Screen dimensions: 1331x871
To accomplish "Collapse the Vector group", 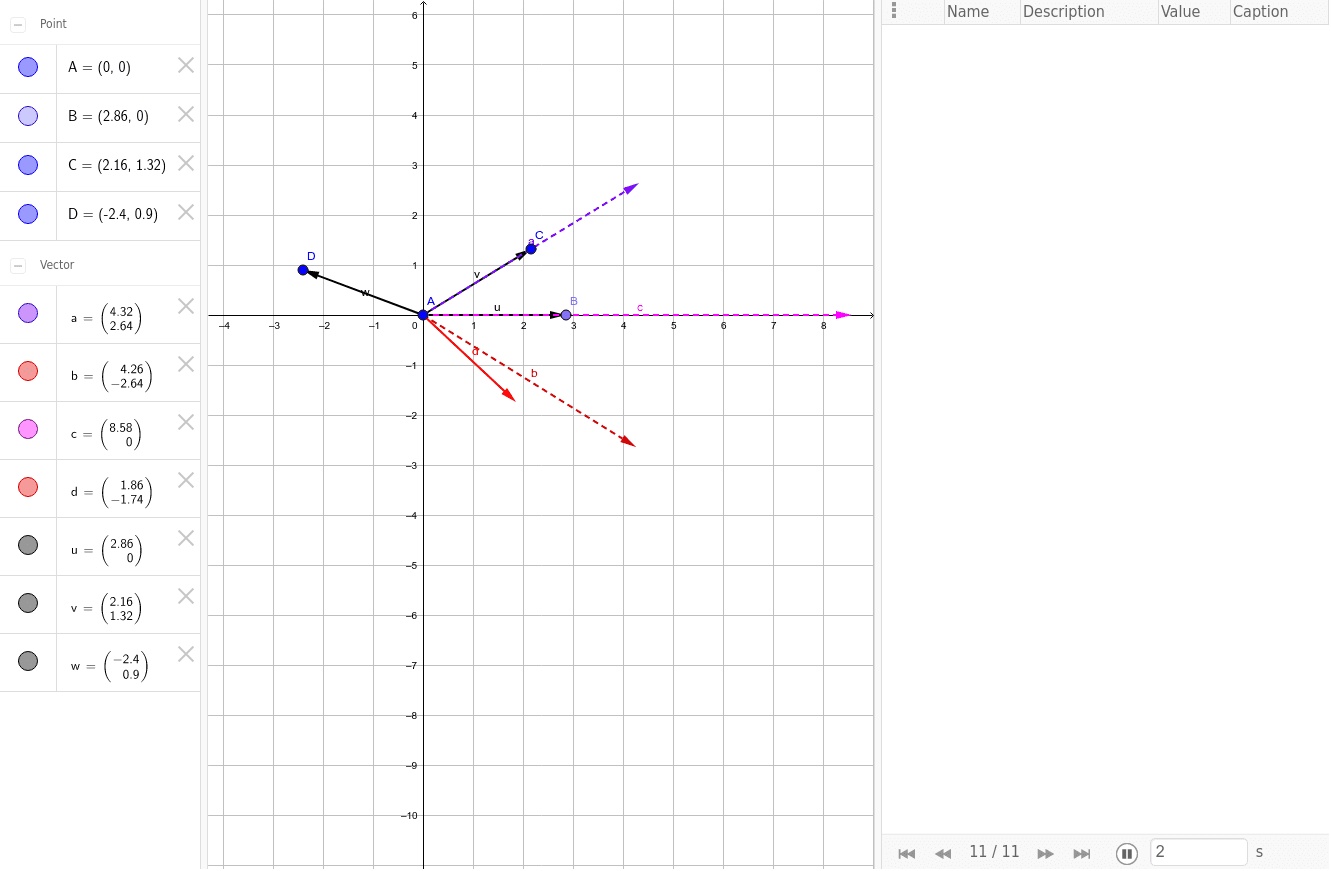I will click(x=18, y=265).
